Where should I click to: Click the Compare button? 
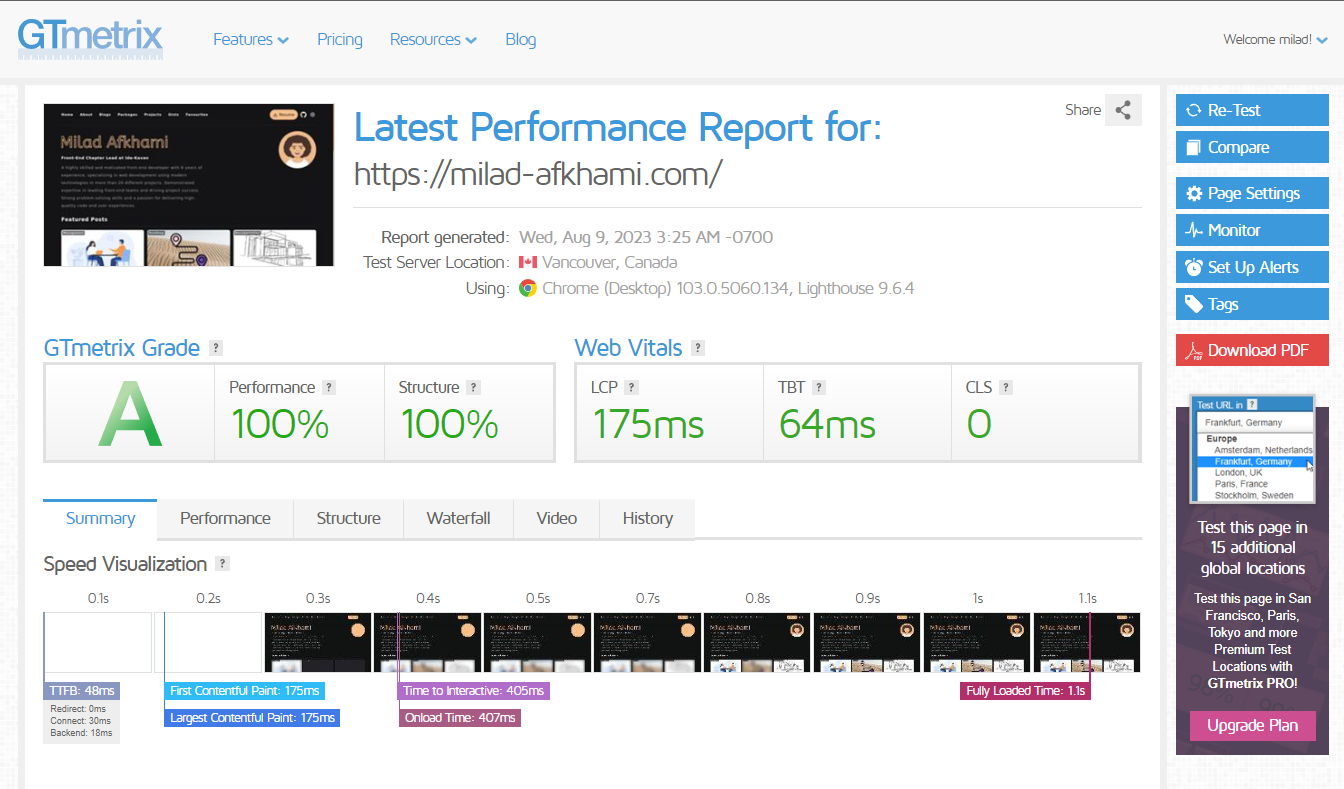[x=1252, y=147]
